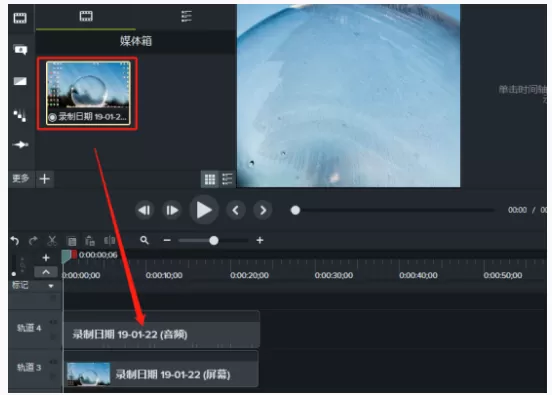Paste using the timeline paste icon

point(90,241)
